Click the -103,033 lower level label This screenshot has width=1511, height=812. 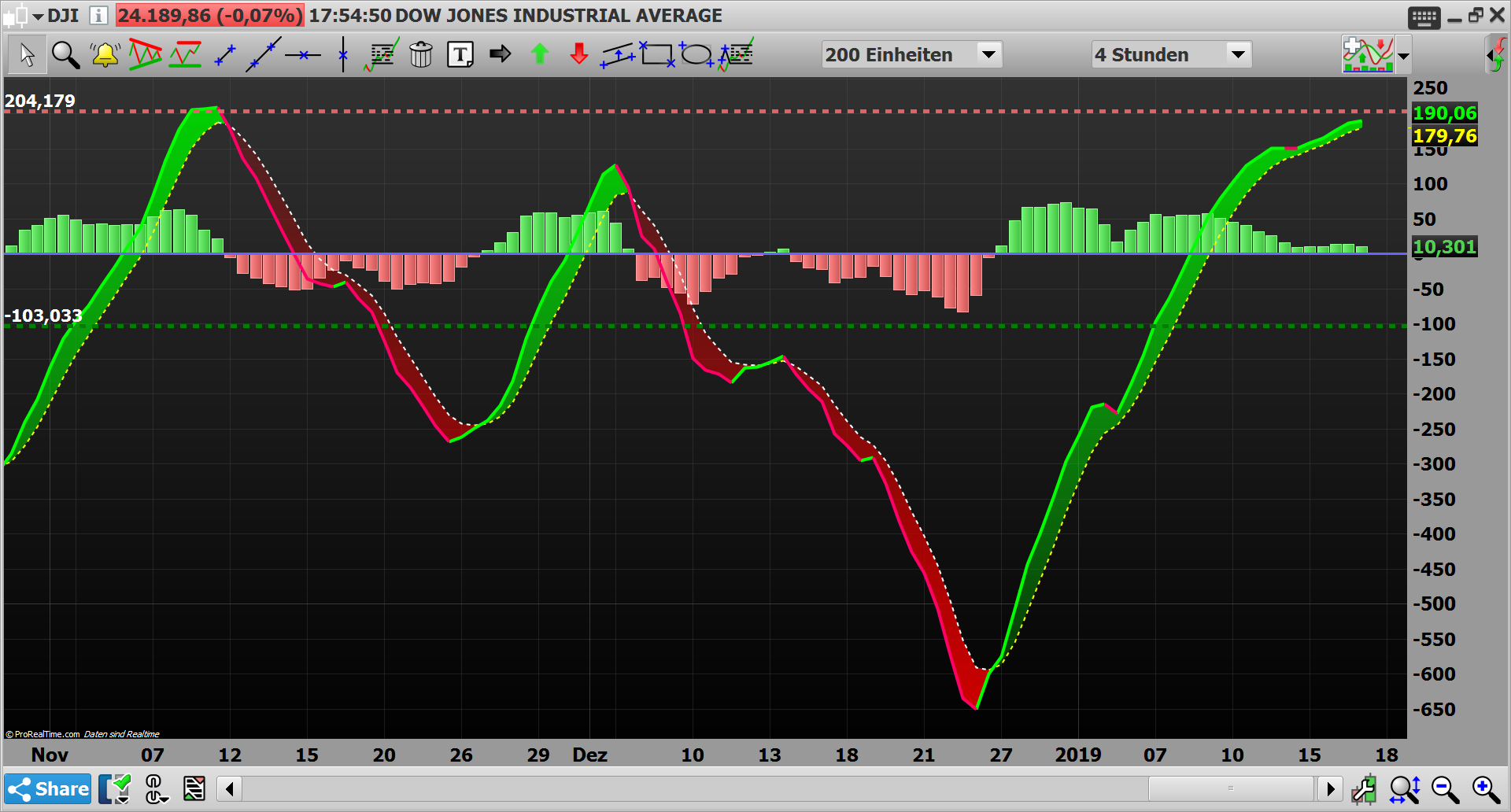tap(43, 316)
